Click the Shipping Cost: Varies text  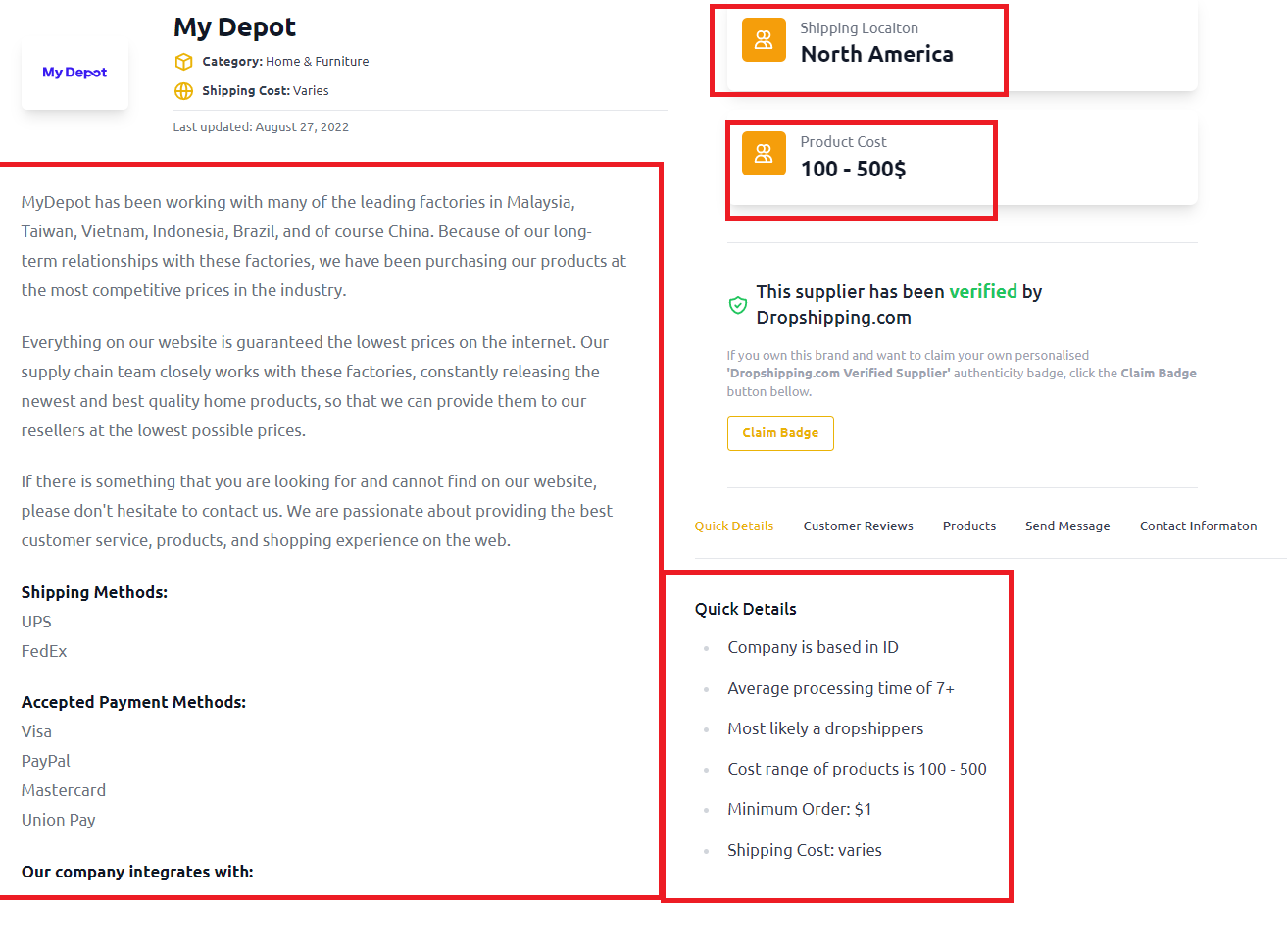click(266, 91)
